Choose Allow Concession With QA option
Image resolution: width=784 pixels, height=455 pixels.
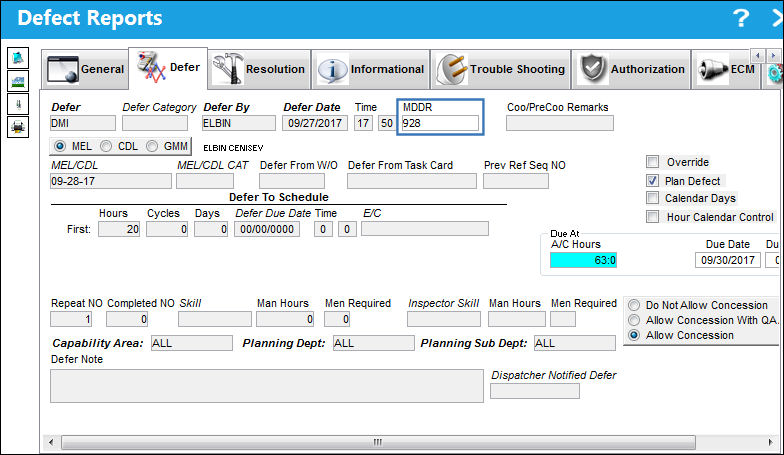[x=634, y=320]
